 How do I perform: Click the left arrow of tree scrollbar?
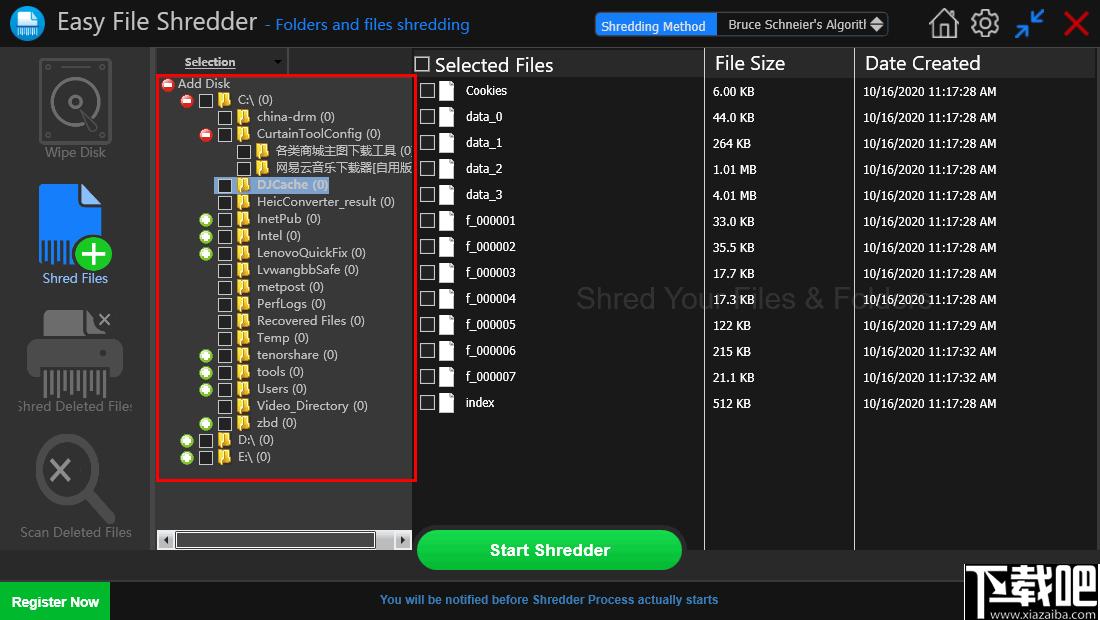pos(166,540)
